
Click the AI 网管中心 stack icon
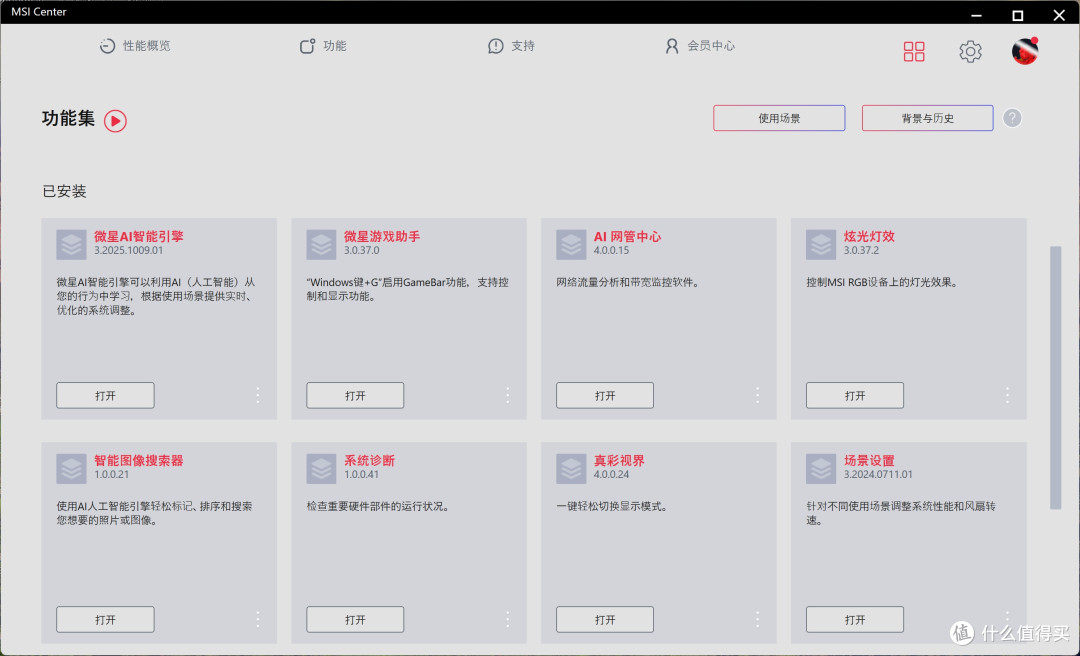(x=571, y=245)
